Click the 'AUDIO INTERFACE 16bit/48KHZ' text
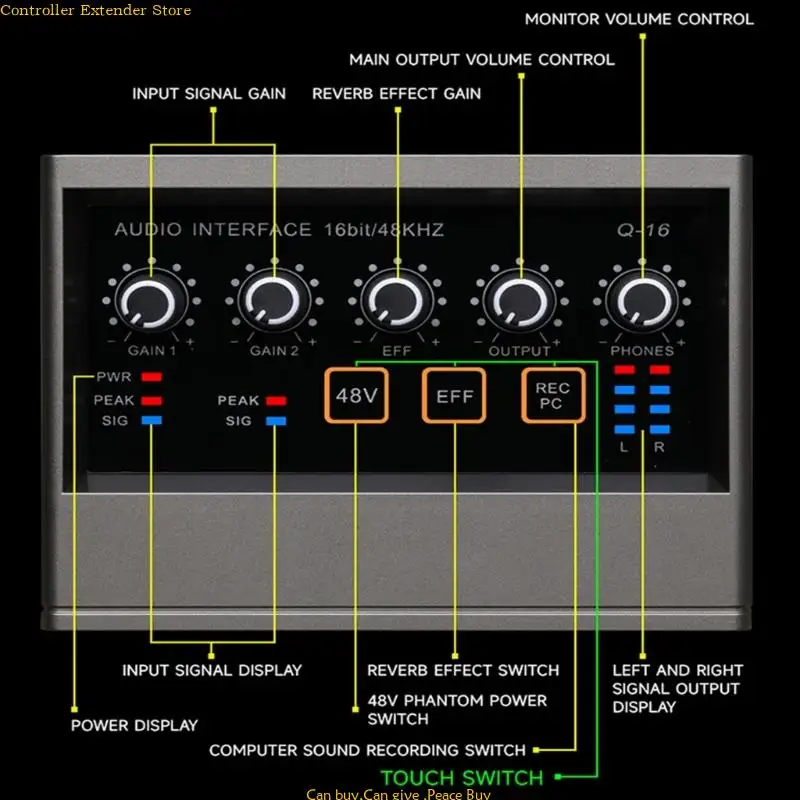 pyautogui.click(x=279, y=230)
